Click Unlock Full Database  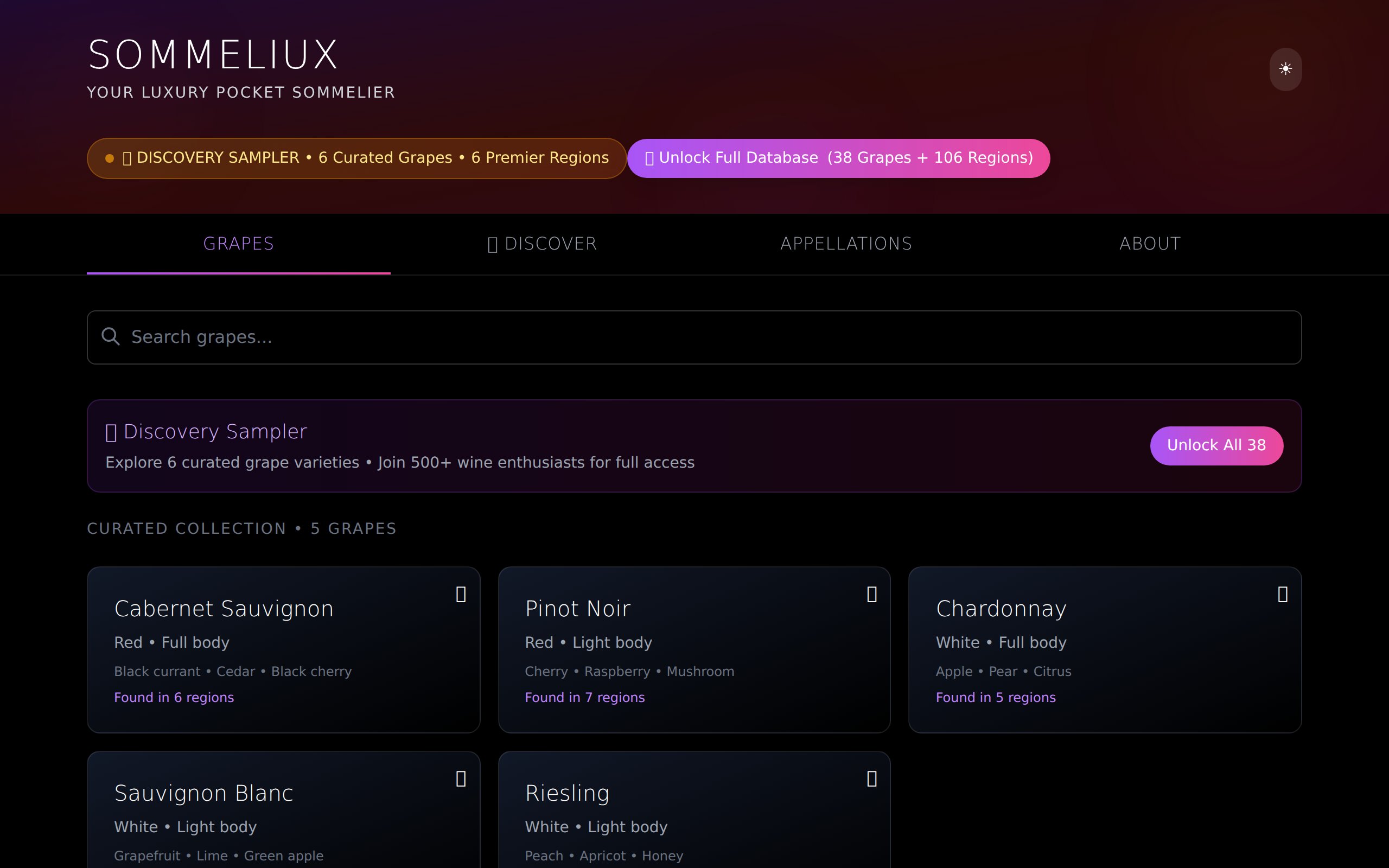(x=839, y=157)
